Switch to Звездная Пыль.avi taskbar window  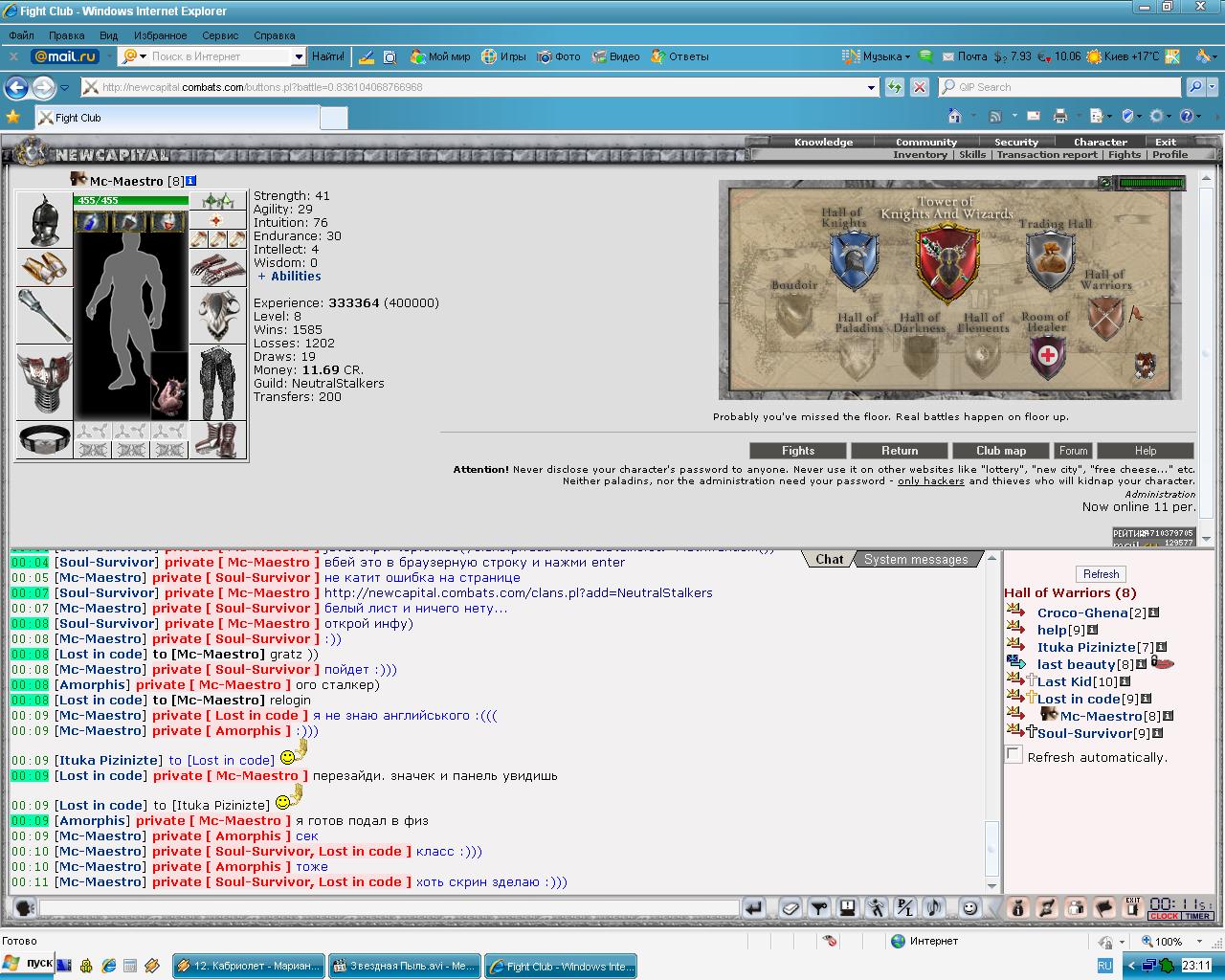(404, 966)
